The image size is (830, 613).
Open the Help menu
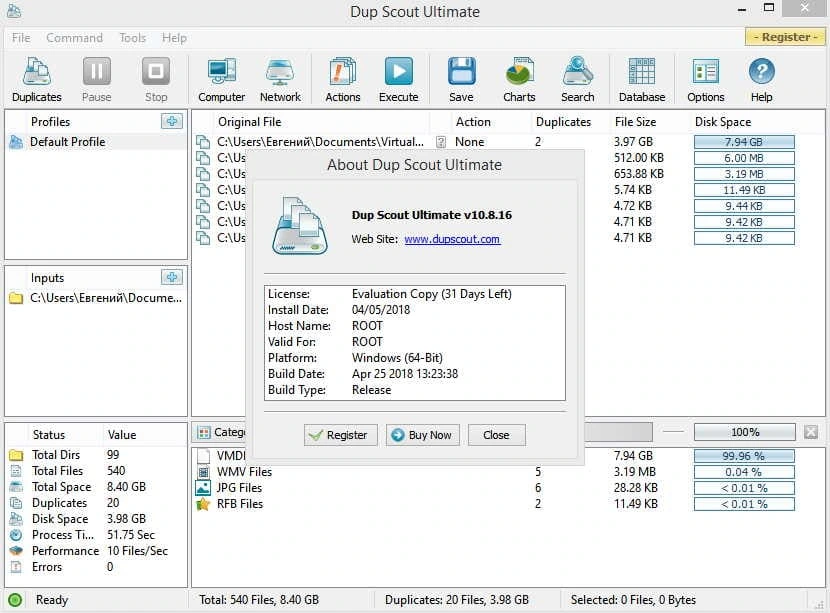174,38
